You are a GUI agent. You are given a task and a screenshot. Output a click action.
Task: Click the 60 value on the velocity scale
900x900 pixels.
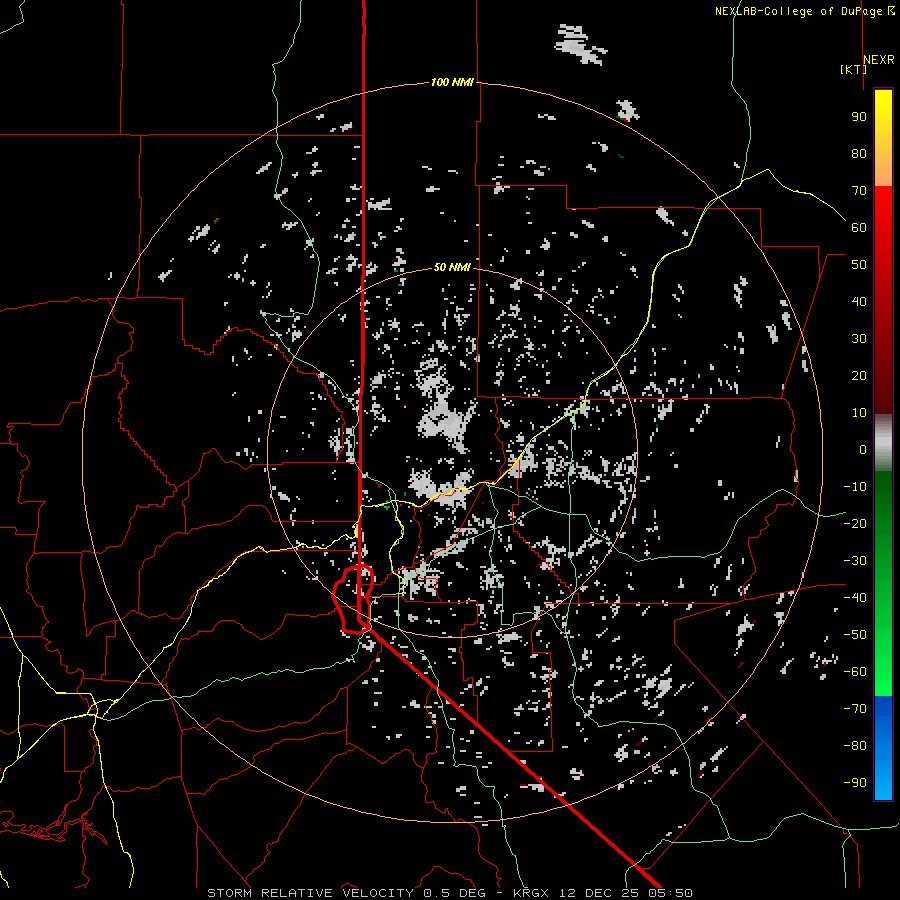(x=859, y=228)
